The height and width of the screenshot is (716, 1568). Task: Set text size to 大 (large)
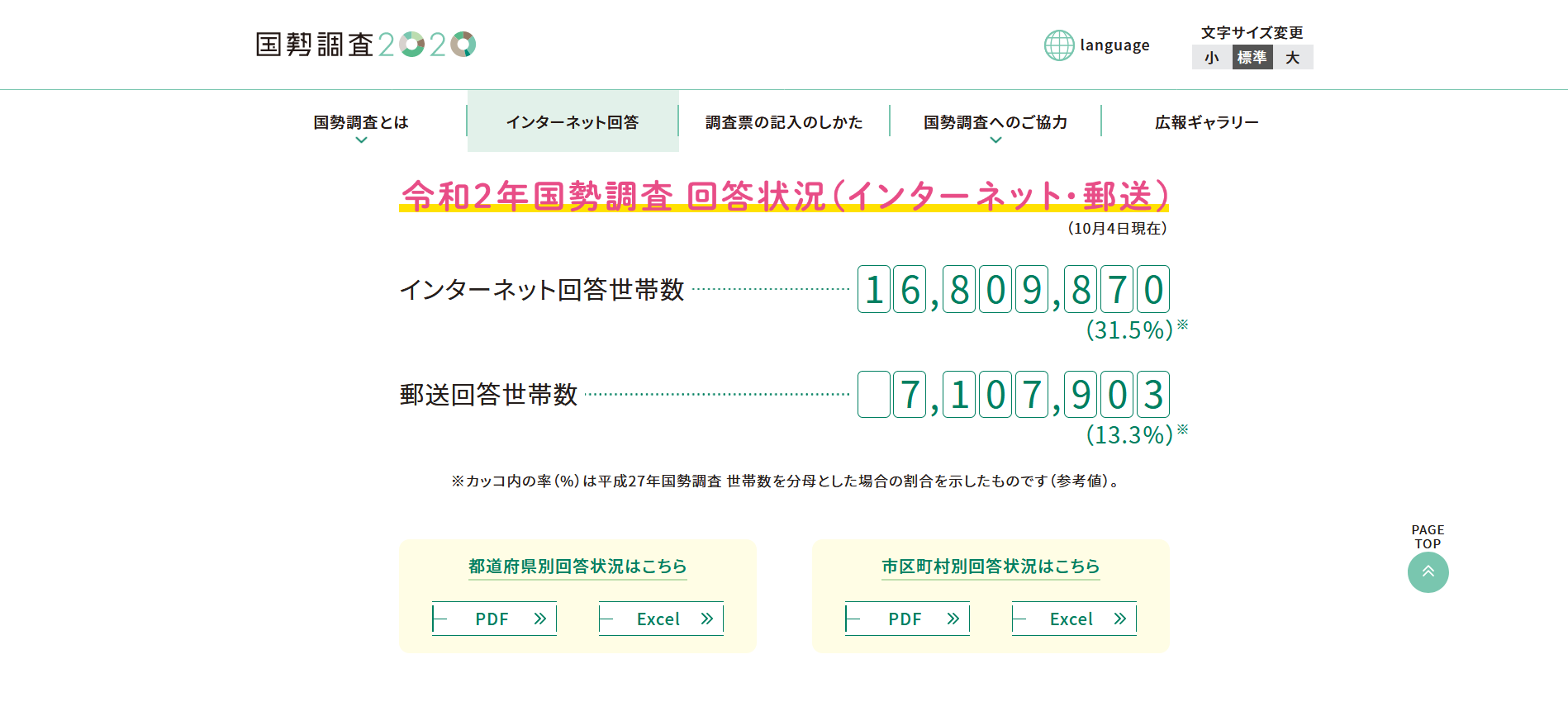pos(1293,57)
